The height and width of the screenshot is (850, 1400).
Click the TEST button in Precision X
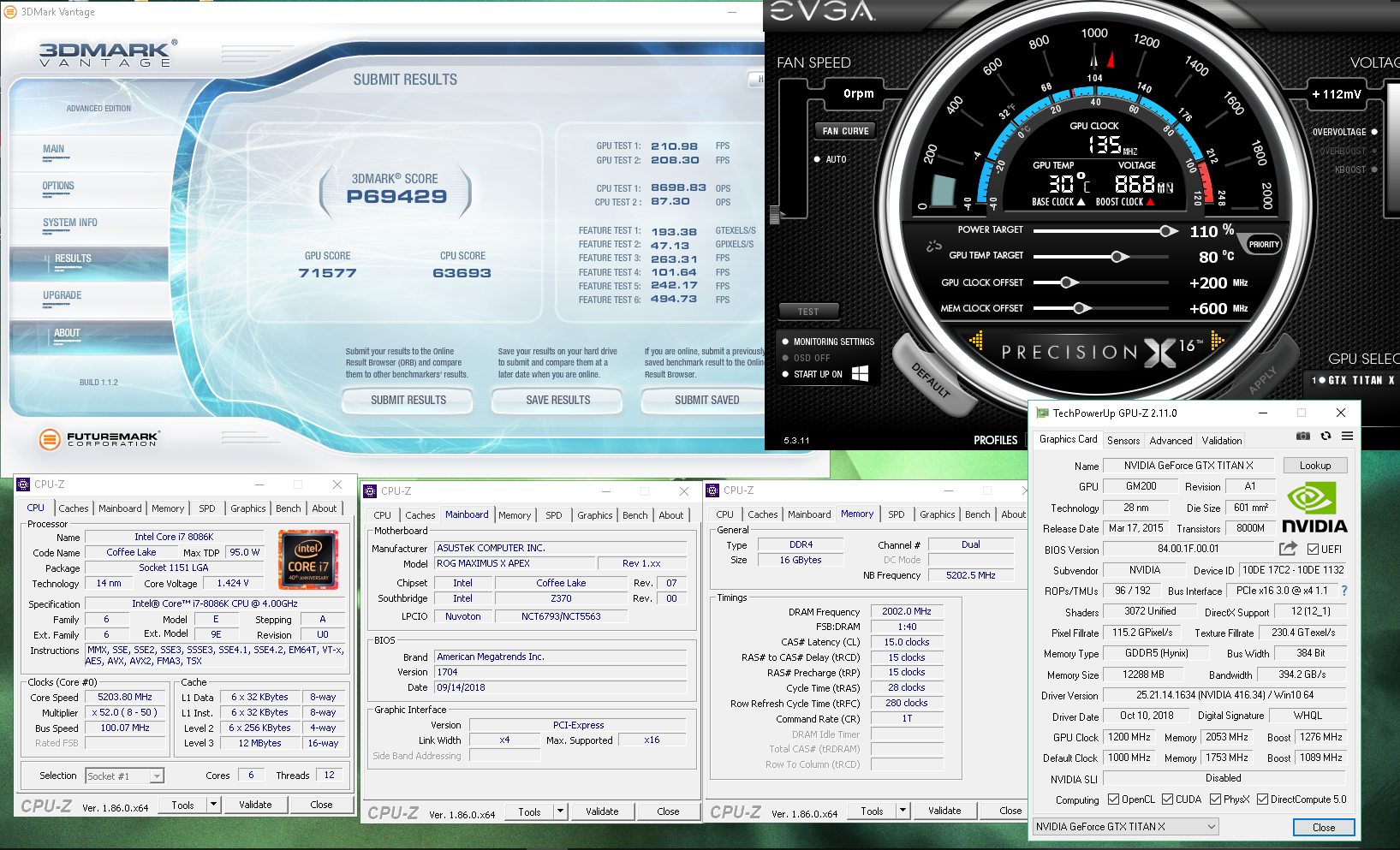(x=808, y=312)
